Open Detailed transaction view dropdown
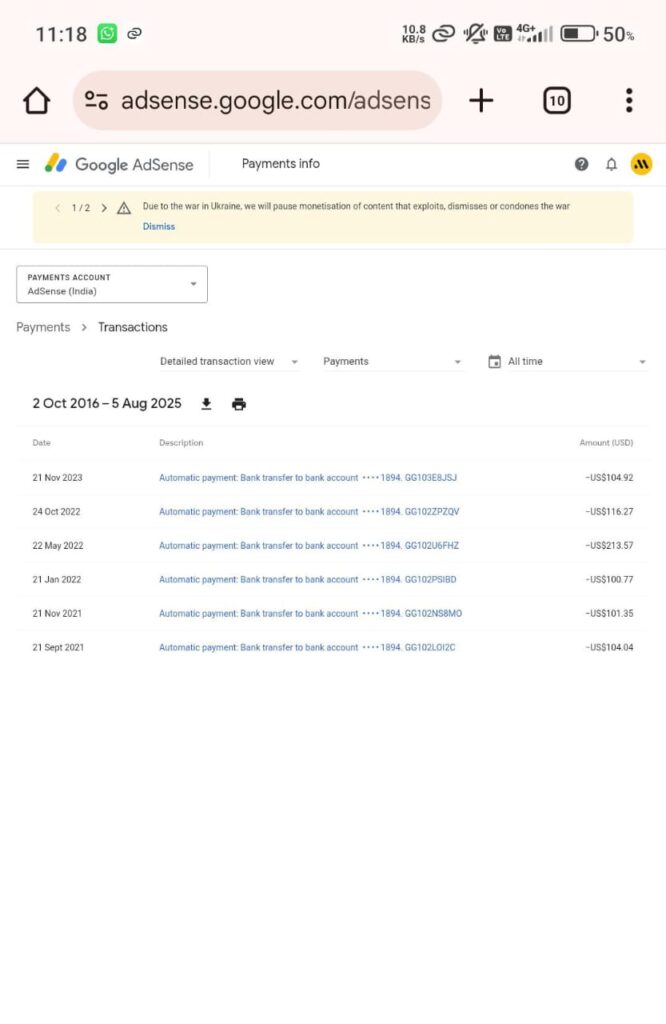Screen dimensions: 666x1024 pyautogui.click(x=229, y=361)
